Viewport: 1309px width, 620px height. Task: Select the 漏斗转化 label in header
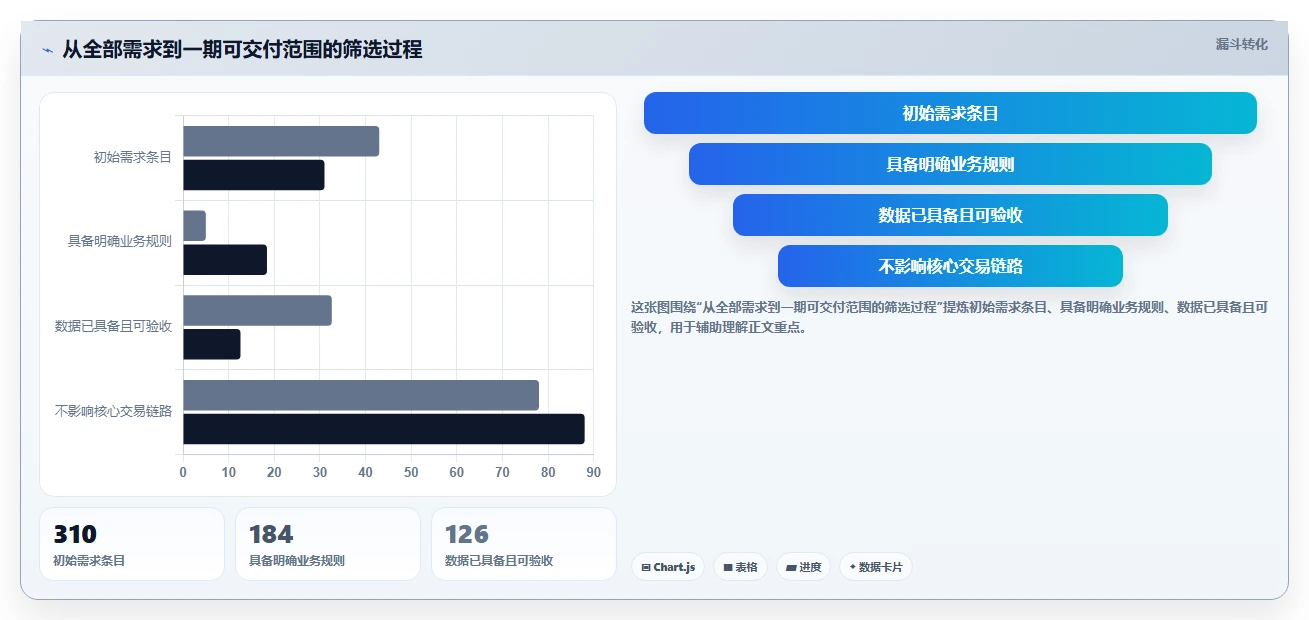[1241, 44]
